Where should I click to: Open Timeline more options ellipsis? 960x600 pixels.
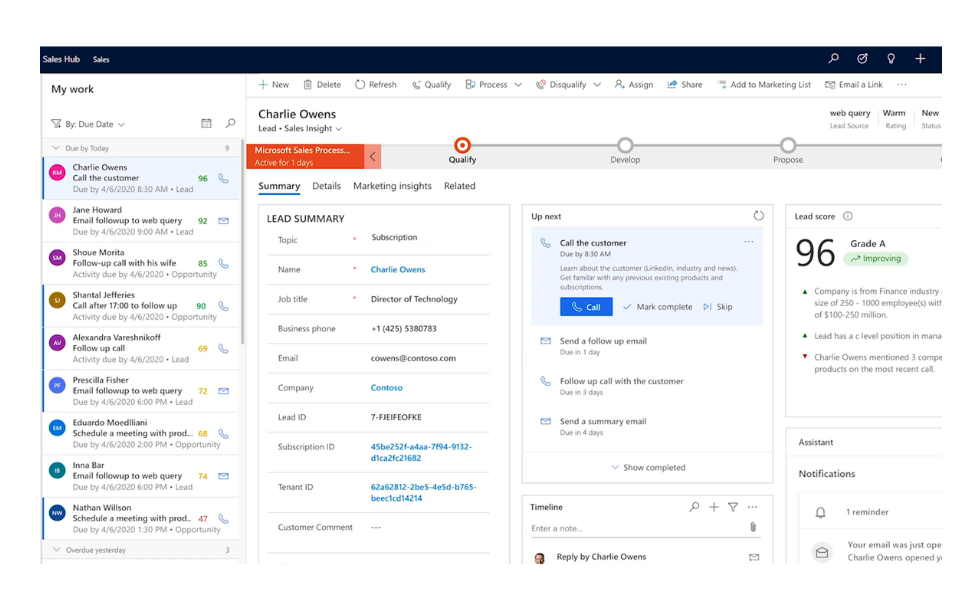752,507
